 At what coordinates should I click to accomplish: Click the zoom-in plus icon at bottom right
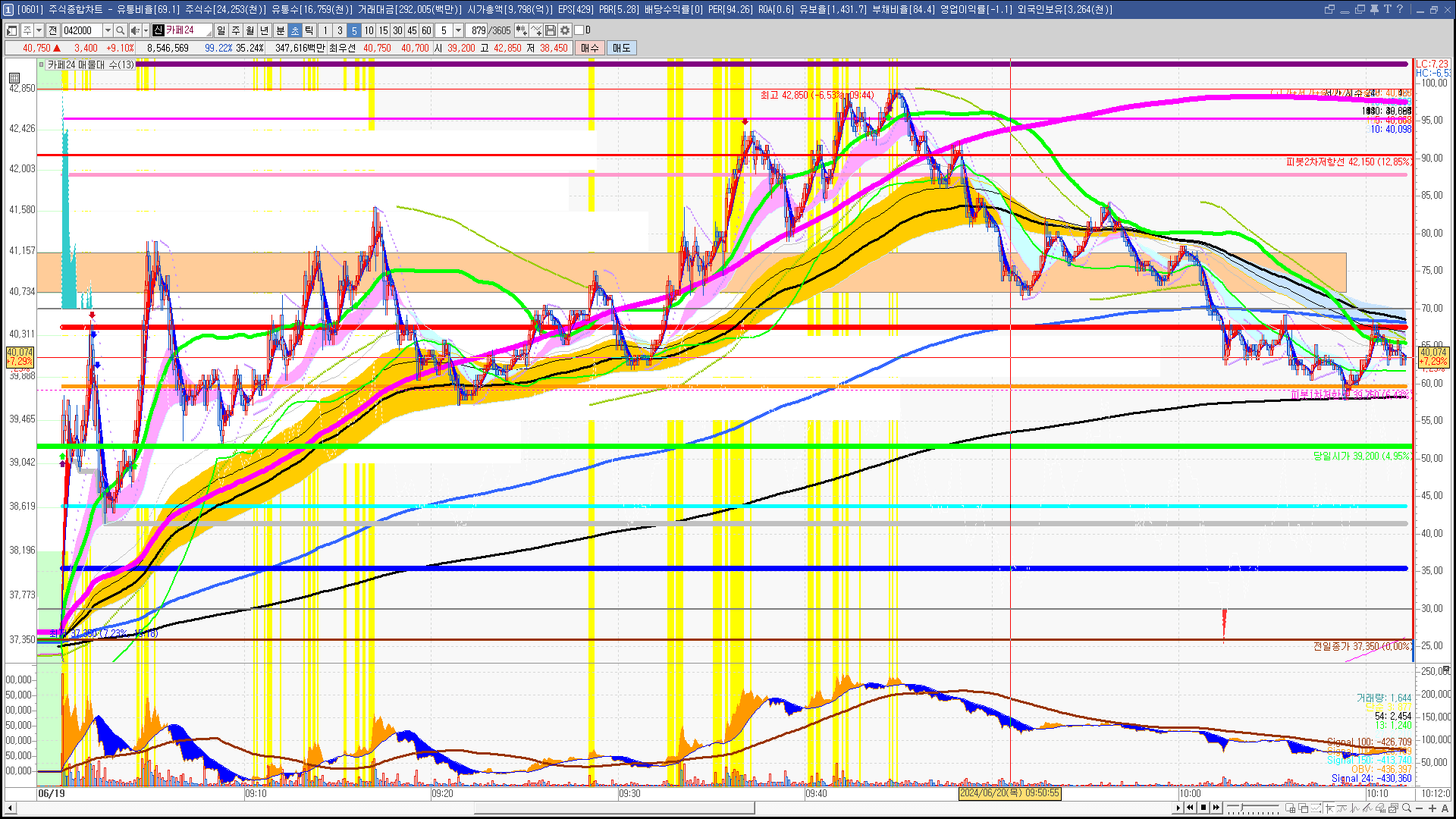point(1432,808)
